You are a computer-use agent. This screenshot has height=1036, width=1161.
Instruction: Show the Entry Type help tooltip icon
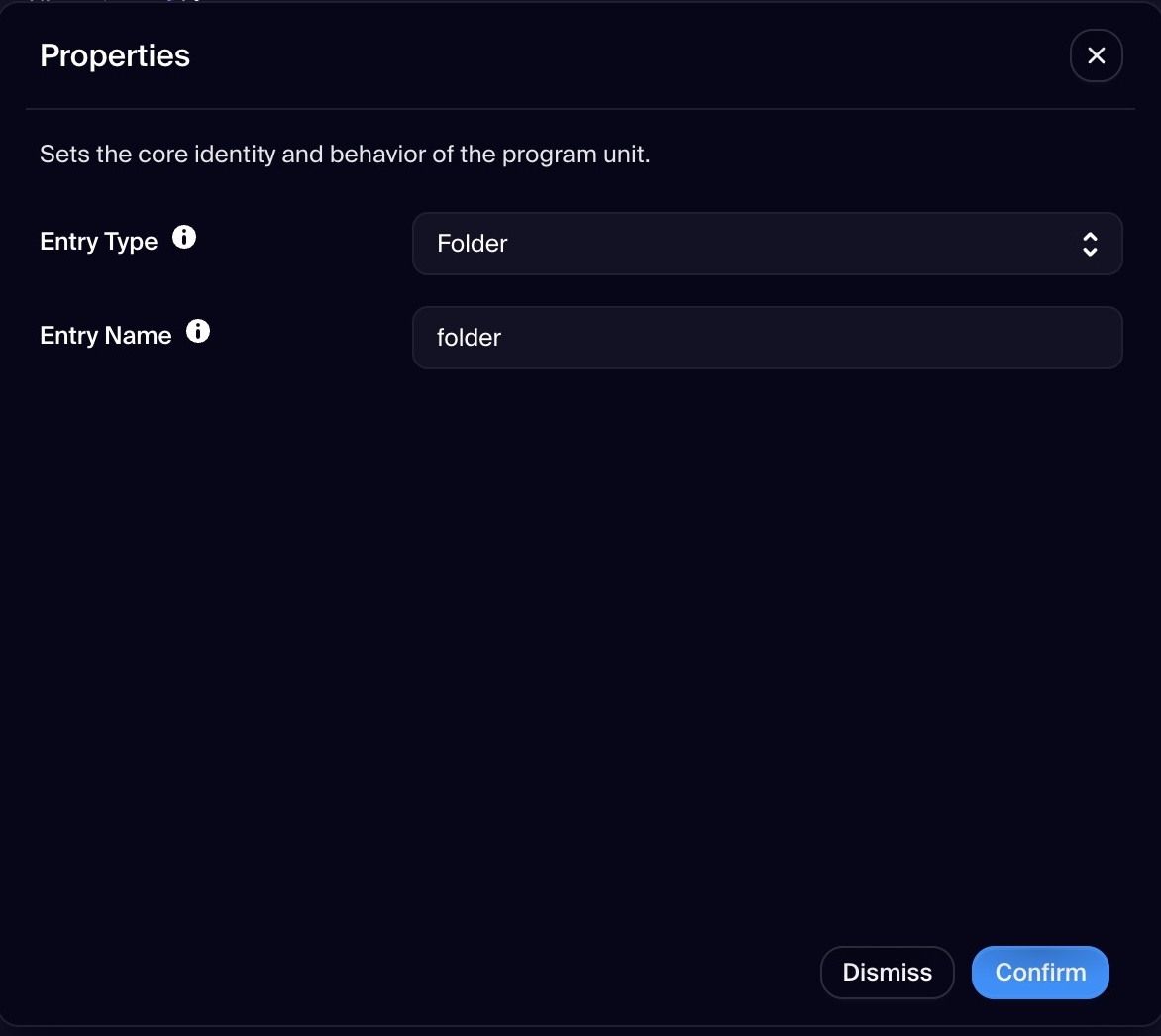click(184, 238)
